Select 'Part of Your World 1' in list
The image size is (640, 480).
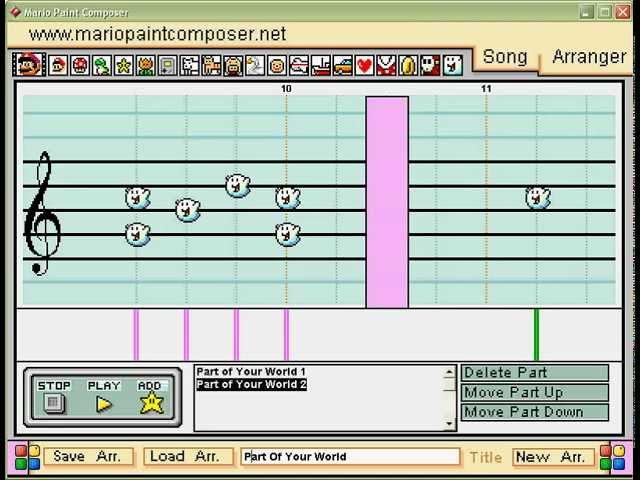[x=251, y=372]
